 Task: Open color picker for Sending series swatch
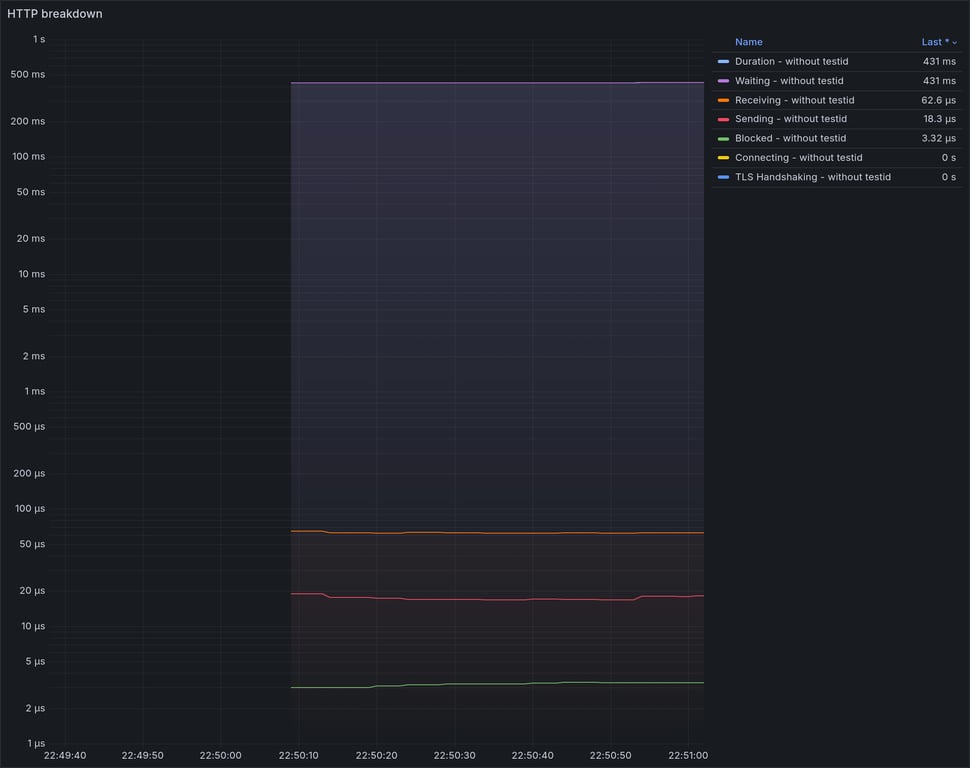pyautogui.click(x=723, y=119)
